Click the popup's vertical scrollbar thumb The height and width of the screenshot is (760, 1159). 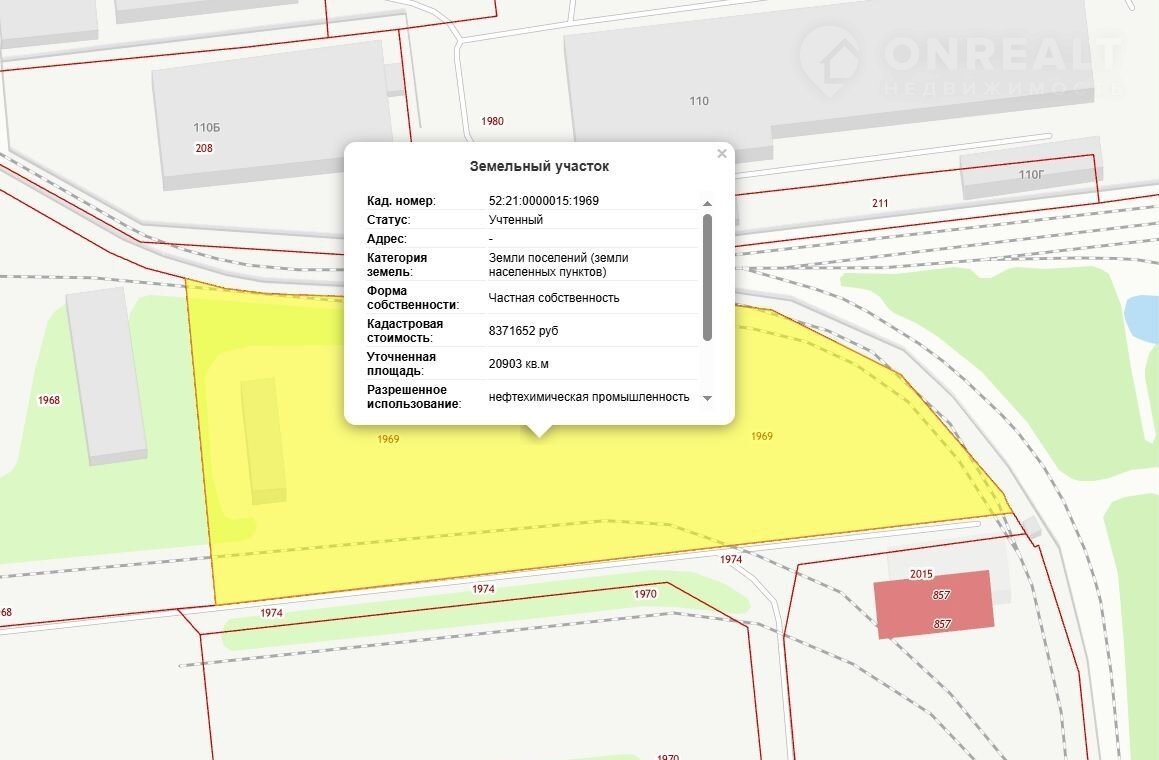click(707, 275)
